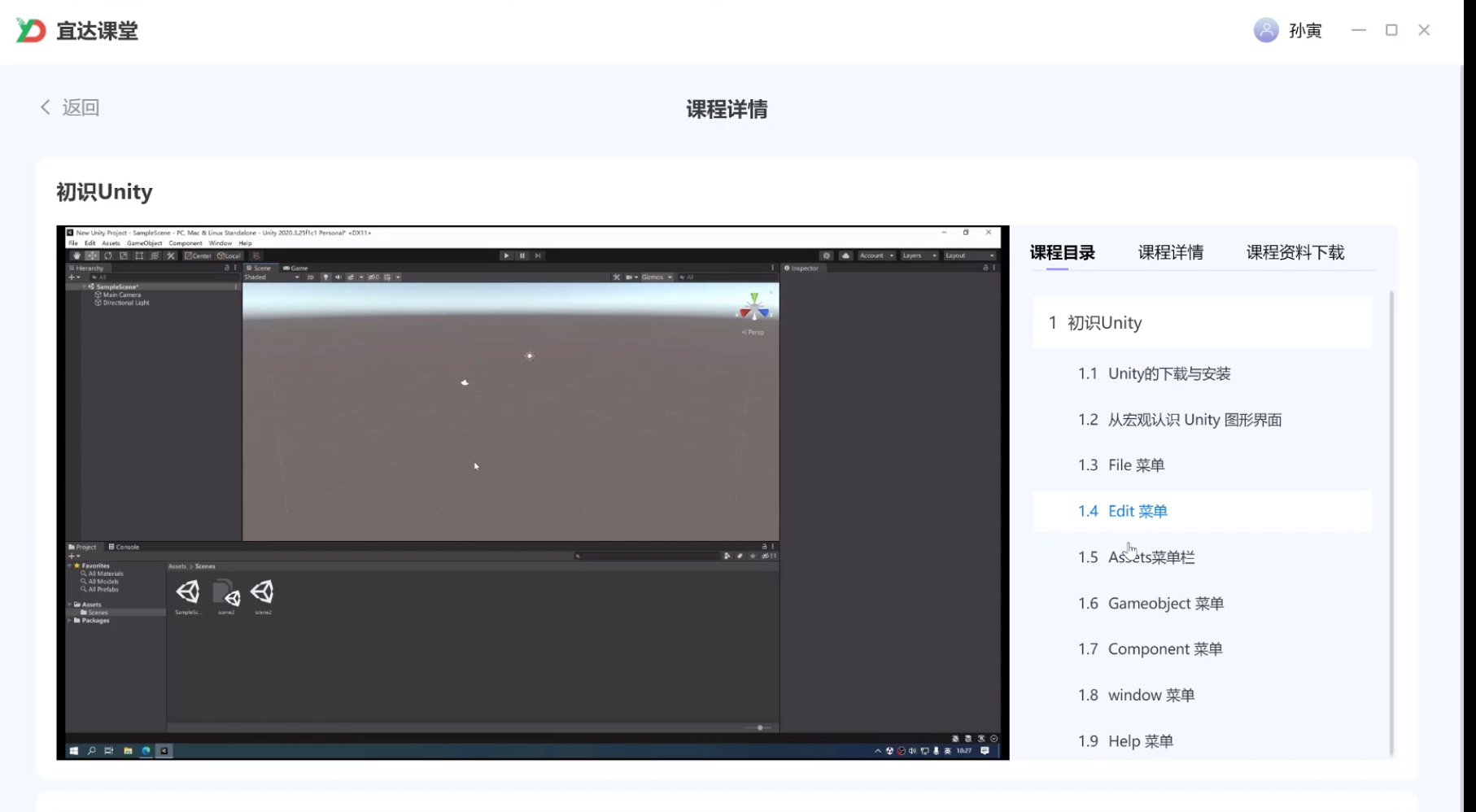Open lesson 1.6 Gameobject 菜单
Screen dimensions: 1476x812
pyautogui.click(x=1165, y=604)
